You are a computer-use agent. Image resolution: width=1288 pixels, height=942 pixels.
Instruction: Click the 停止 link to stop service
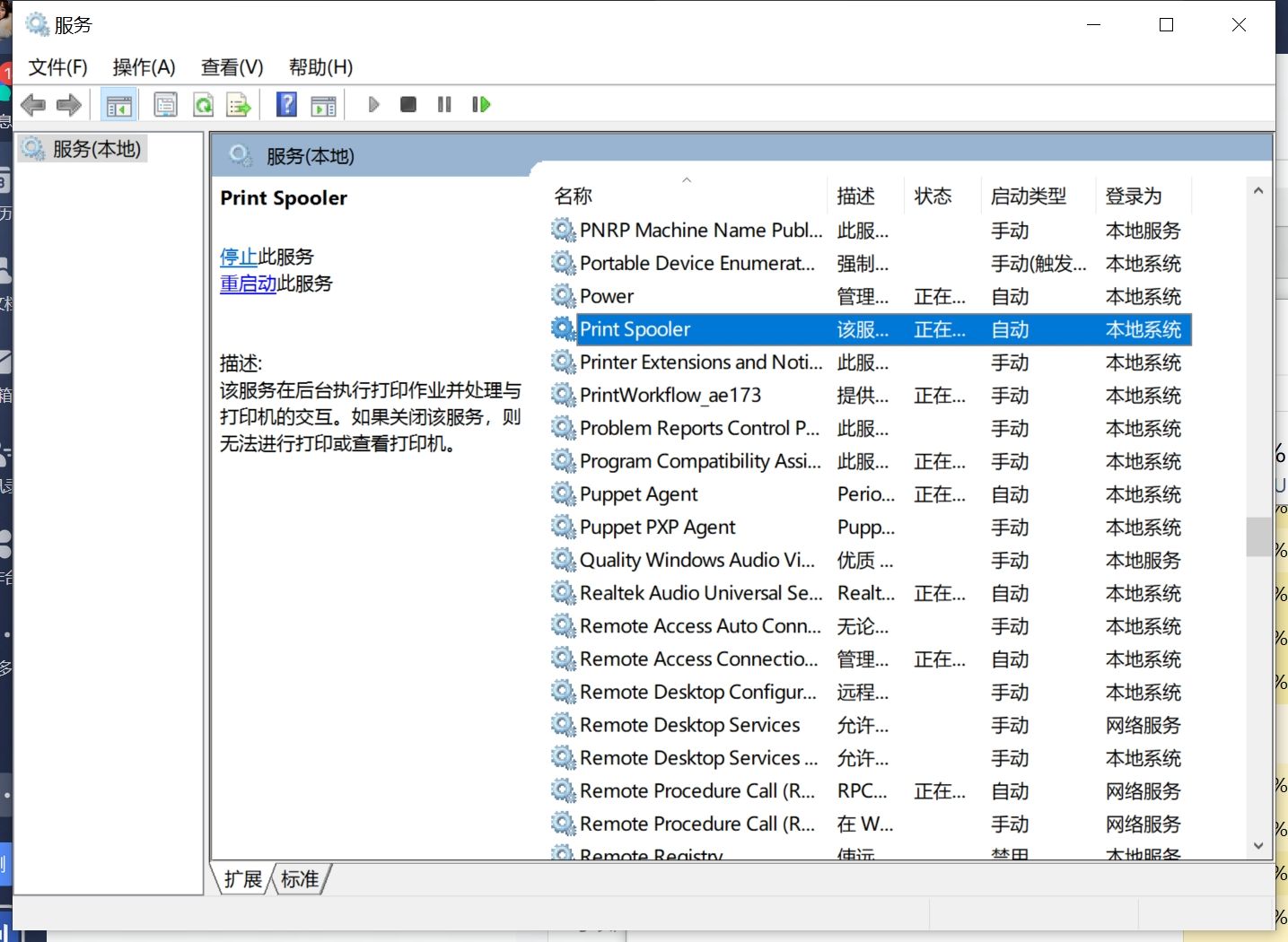(x=239, y=257)
